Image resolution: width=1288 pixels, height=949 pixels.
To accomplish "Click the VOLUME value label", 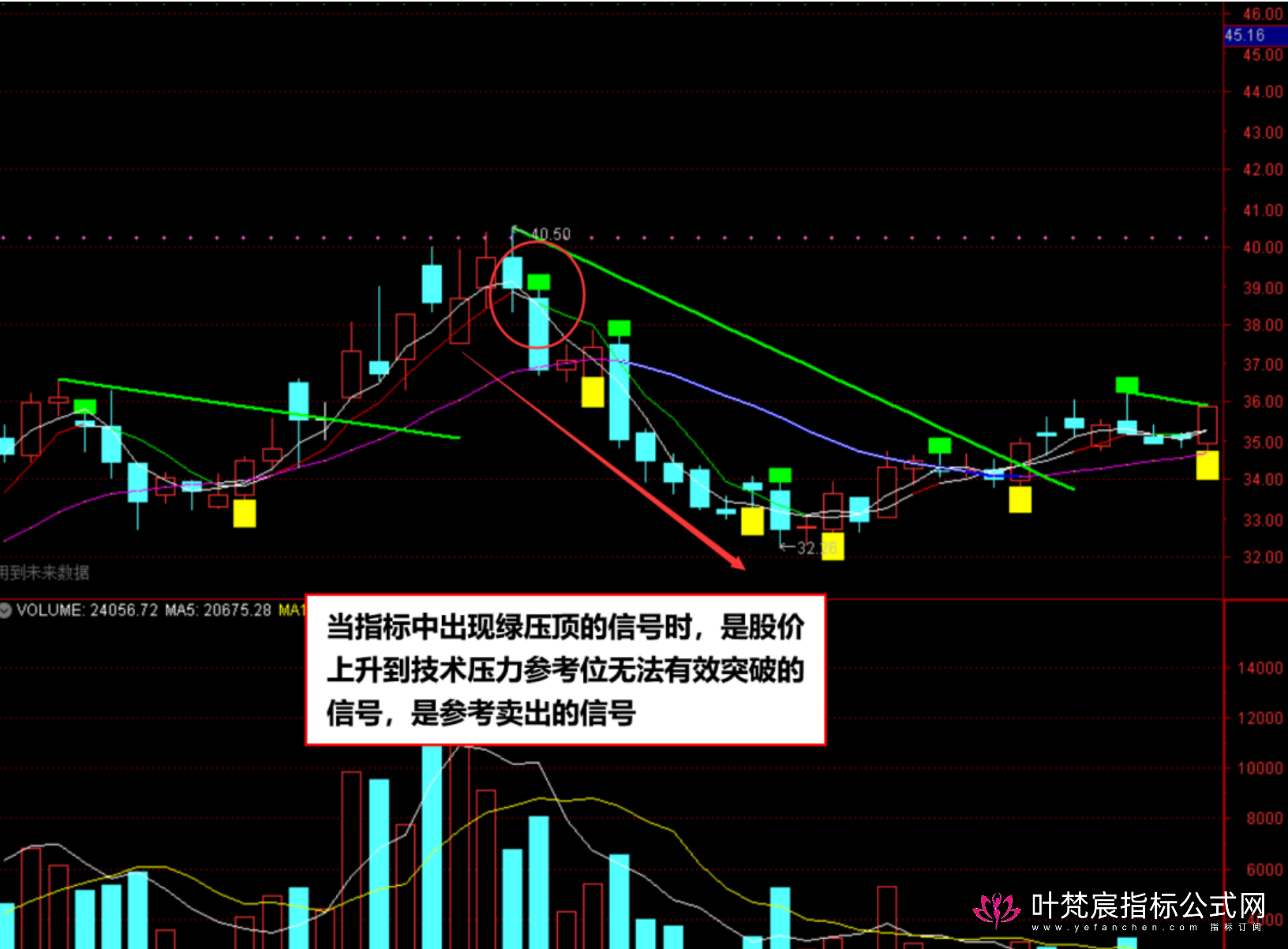I will click(87, 611).
